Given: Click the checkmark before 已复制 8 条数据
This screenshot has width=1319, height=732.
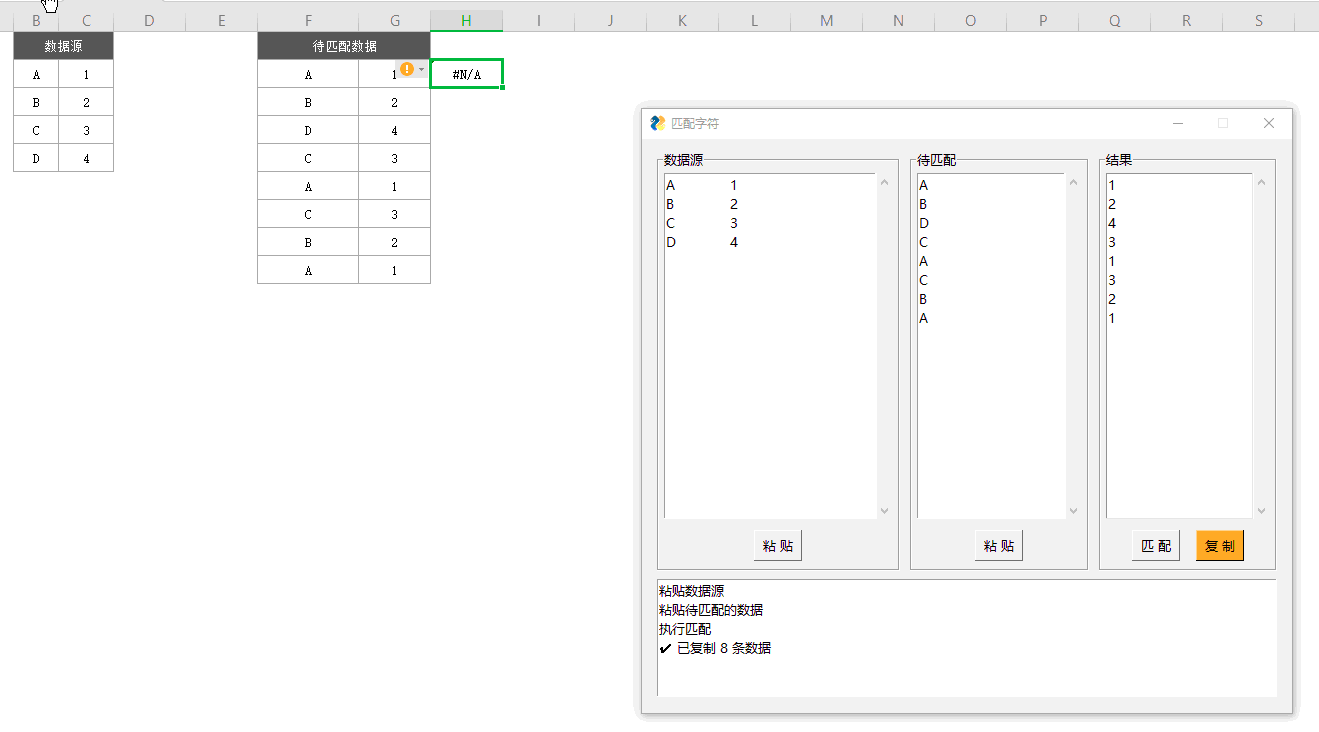Looking at the screenshot, I should point(665,647).
